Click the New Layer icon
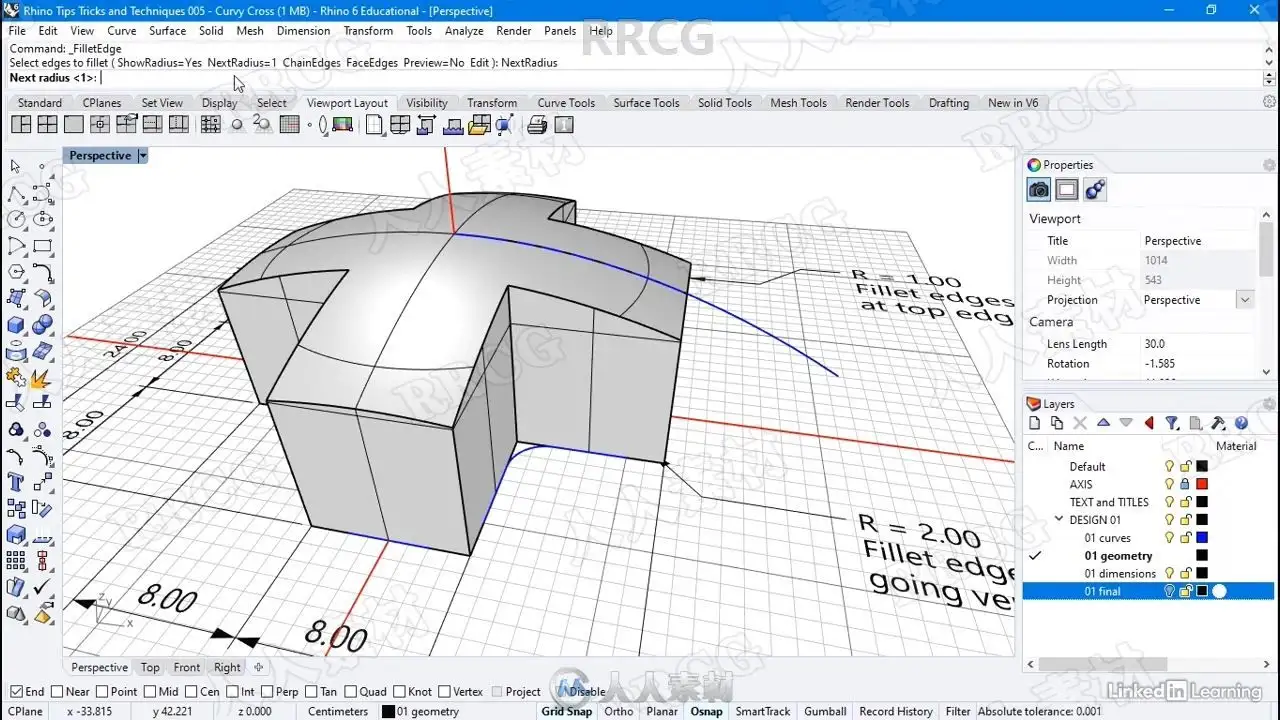 pyautogui.click(x=1035, y=424)
